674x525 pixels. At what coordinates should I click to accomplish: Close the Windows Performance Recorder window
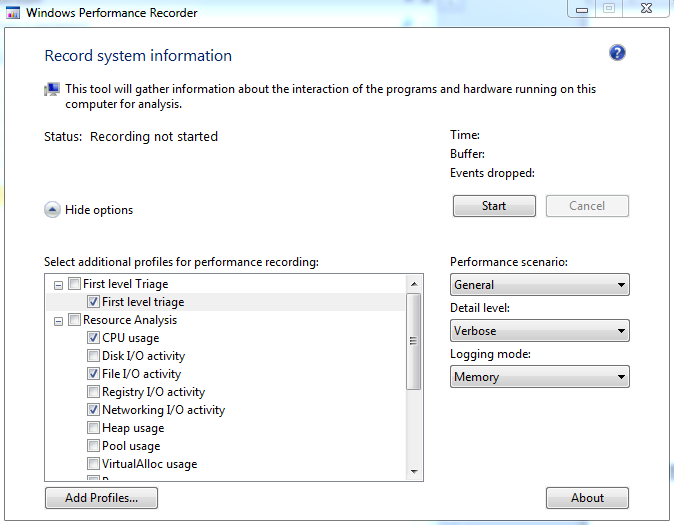click(x=646, y=9)
